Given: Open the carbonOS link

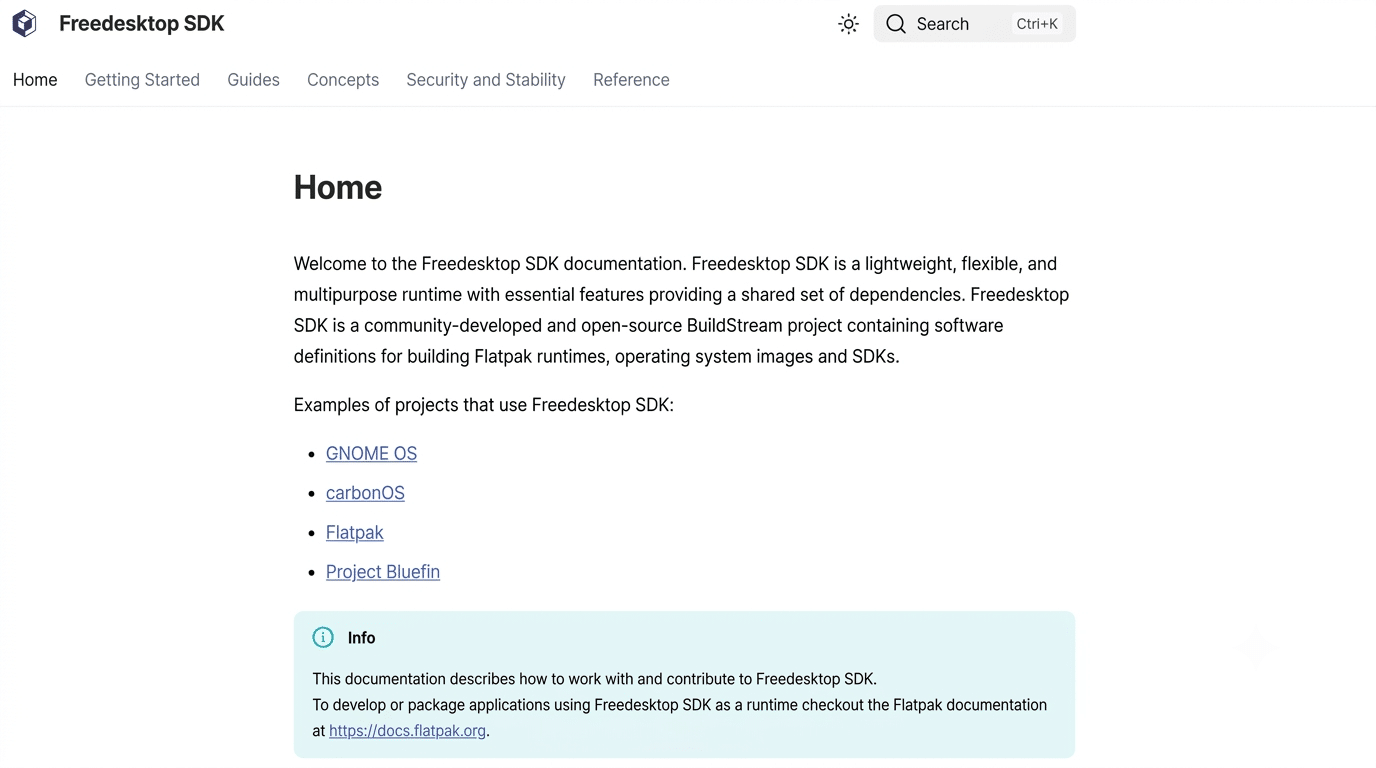Looking at the screenshot, I should click(x=365, y=493).
